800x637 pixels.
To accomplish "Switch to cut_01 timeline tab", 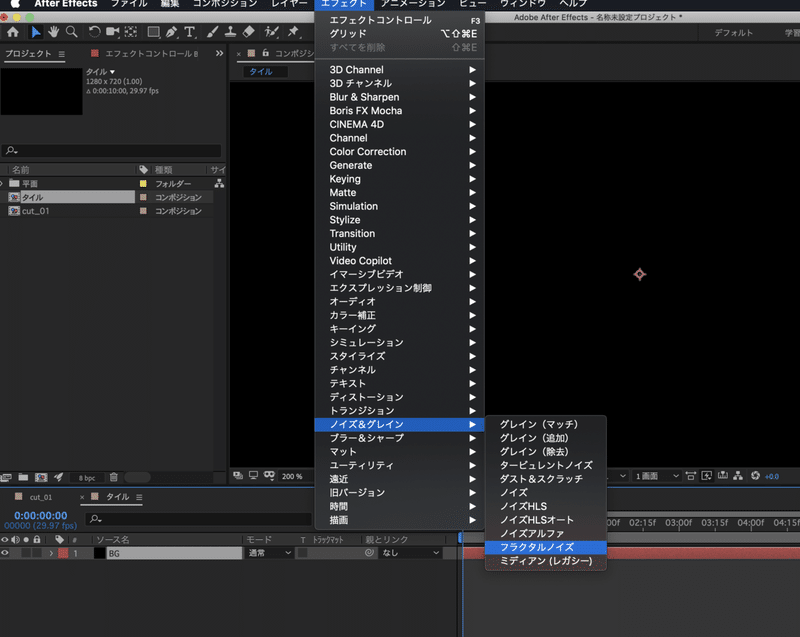I will pos(40,497).
